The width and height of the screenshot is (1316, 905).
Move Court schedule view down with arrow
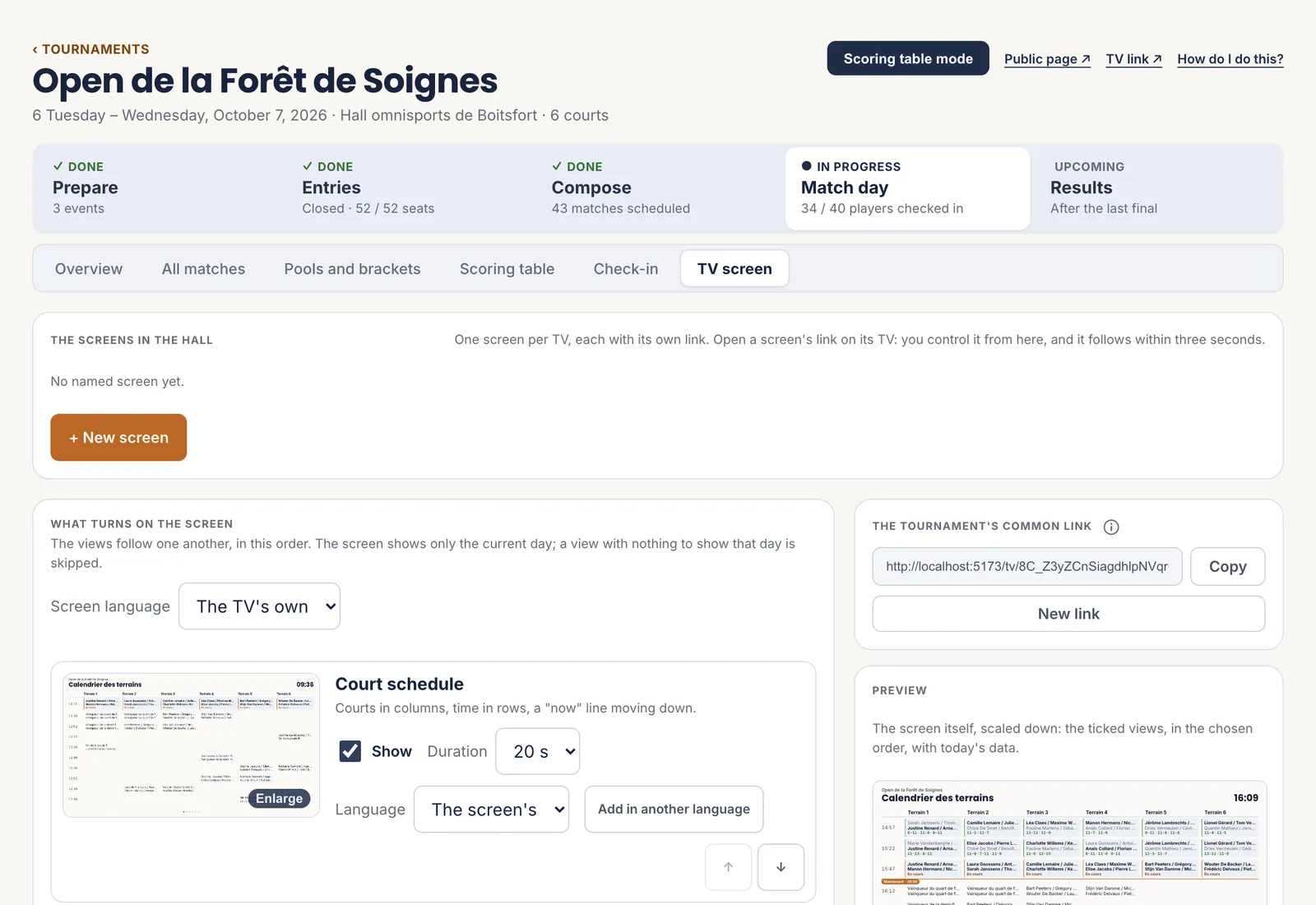click(781, 867)
